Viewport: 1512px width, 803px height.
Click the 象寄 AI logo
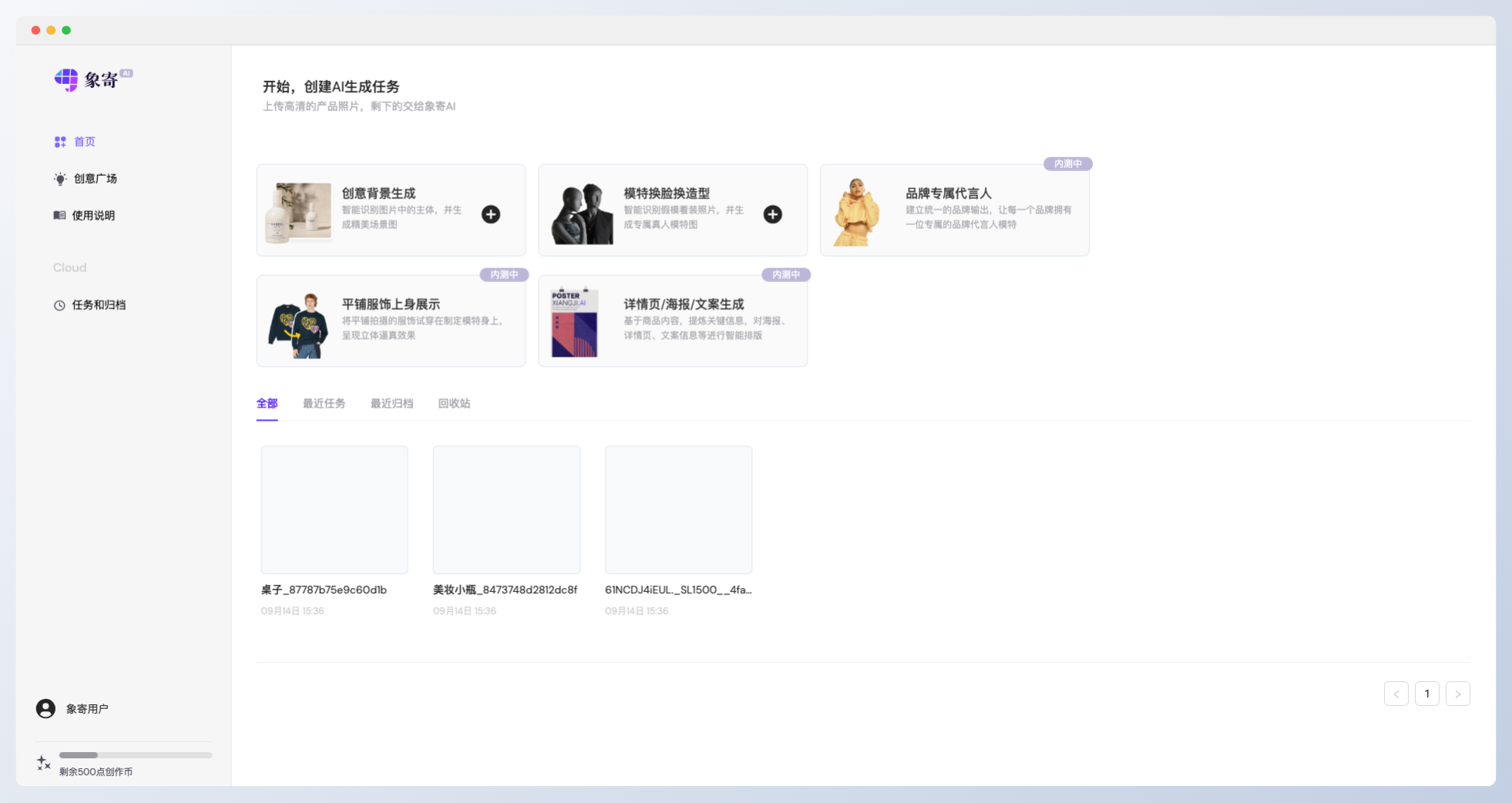[92, 79]
